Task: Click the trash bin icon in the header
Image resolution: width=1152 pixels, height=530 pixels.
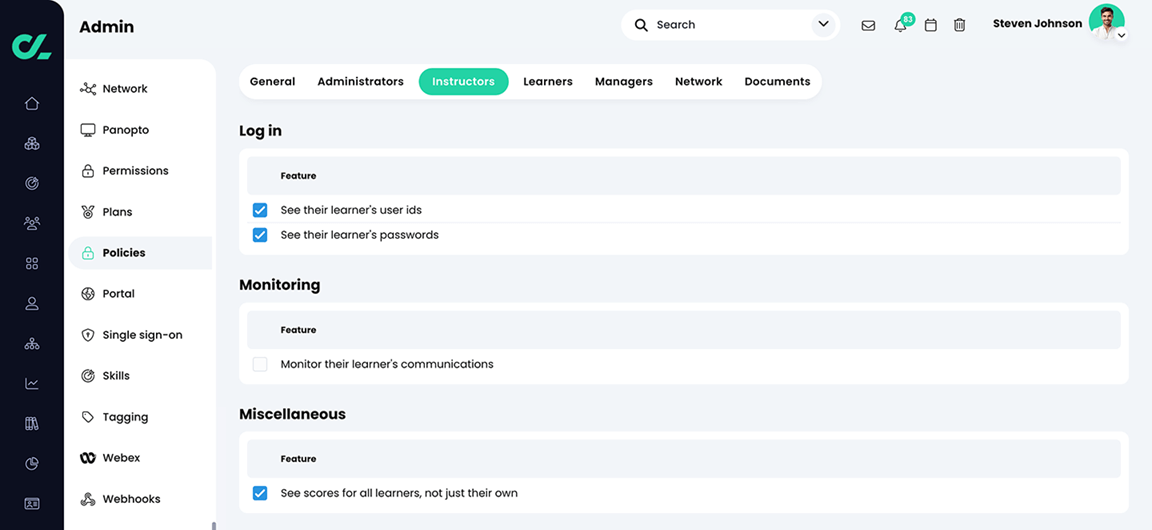Action: (960, 25)
